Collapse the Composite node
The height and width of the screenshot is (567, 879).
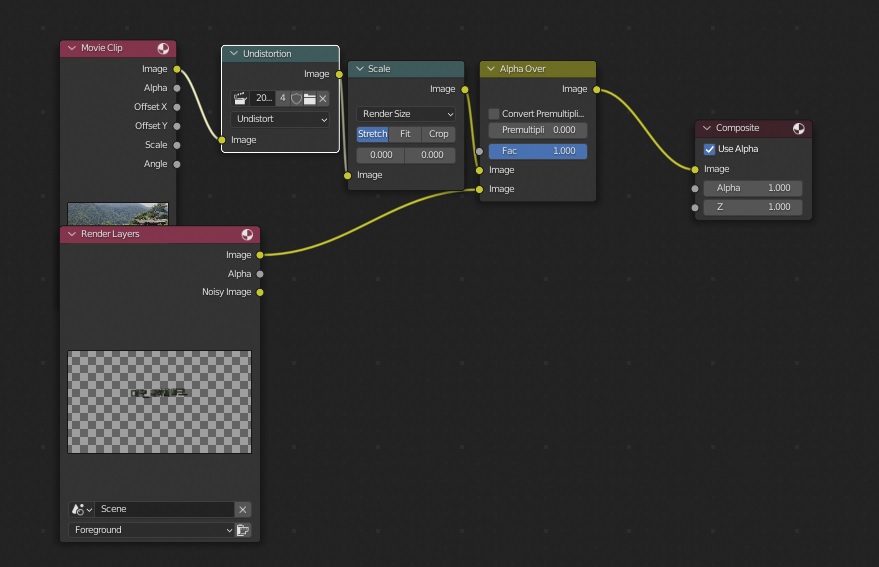coord(707,128)
